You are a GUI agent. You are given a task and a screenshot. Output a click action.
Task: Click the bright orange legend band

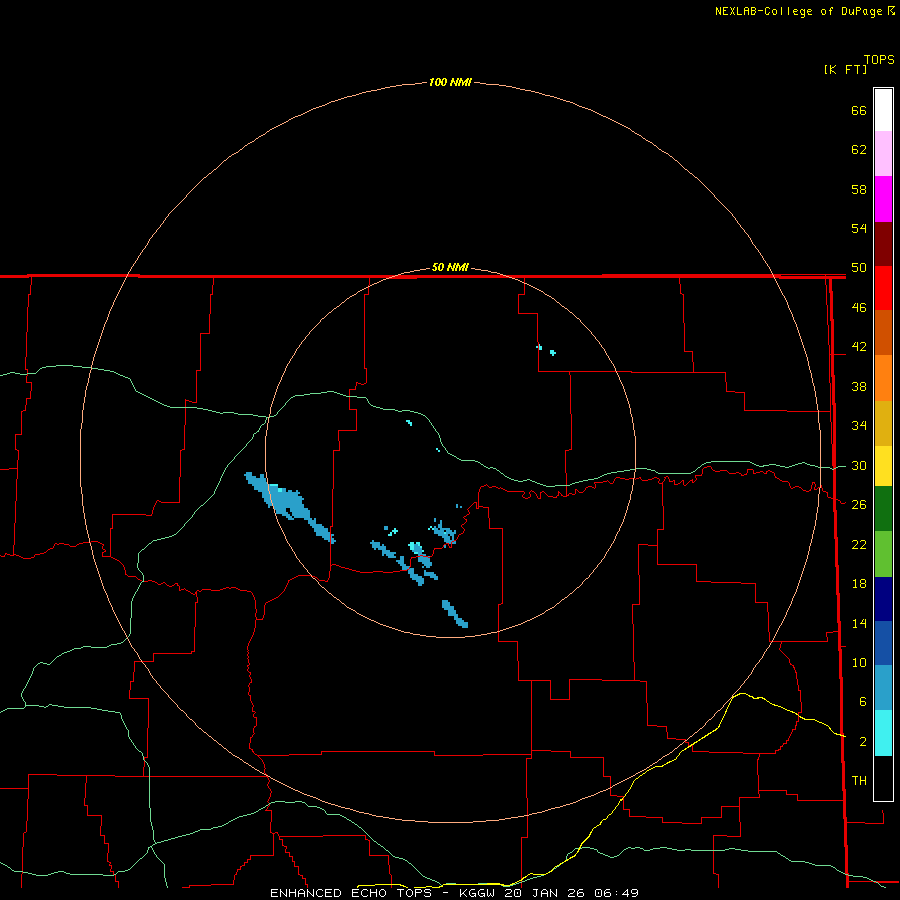click(x=883, y=378)
